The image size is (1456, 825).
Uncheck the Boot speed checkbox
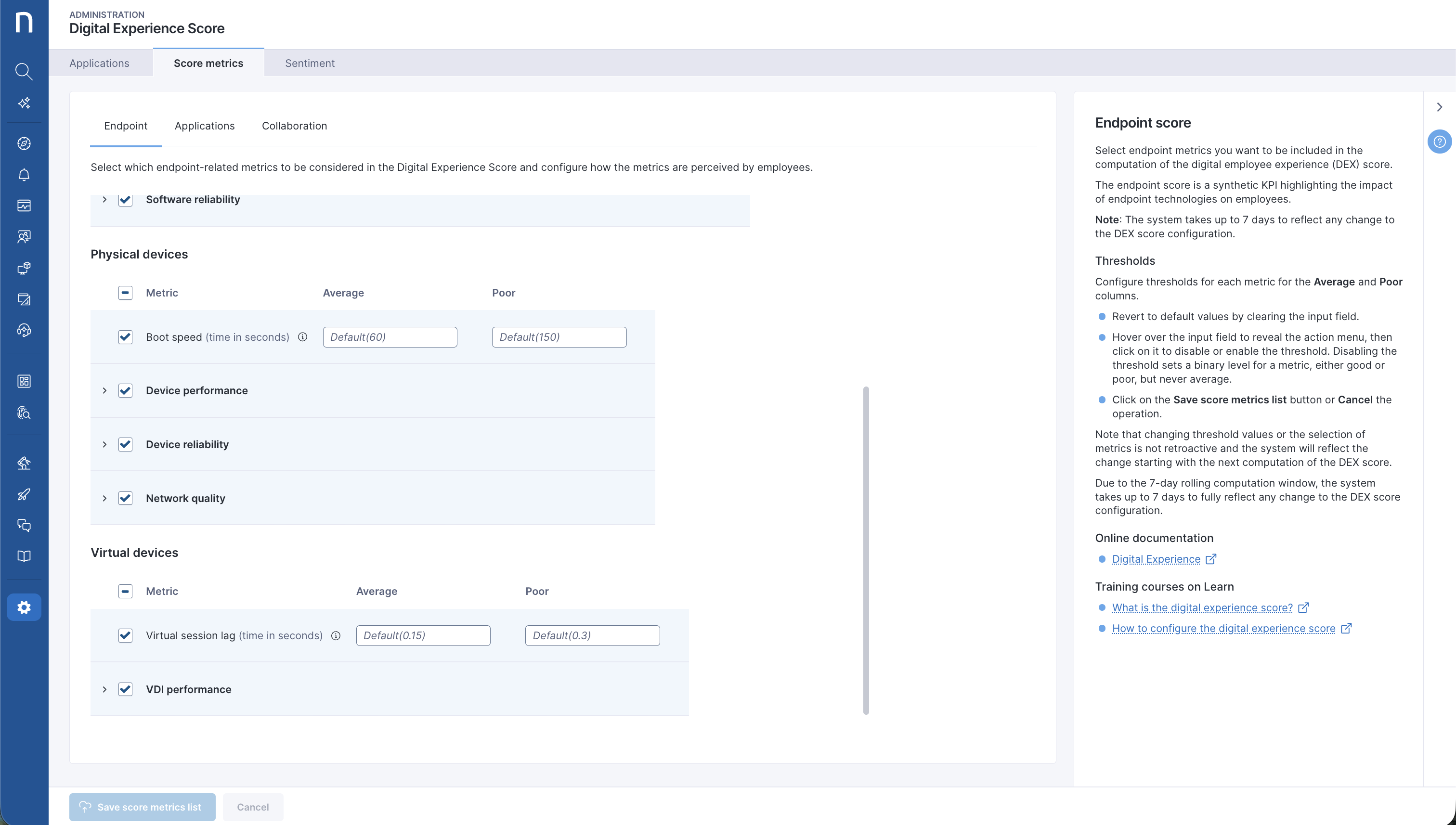(x=125, y=337)
